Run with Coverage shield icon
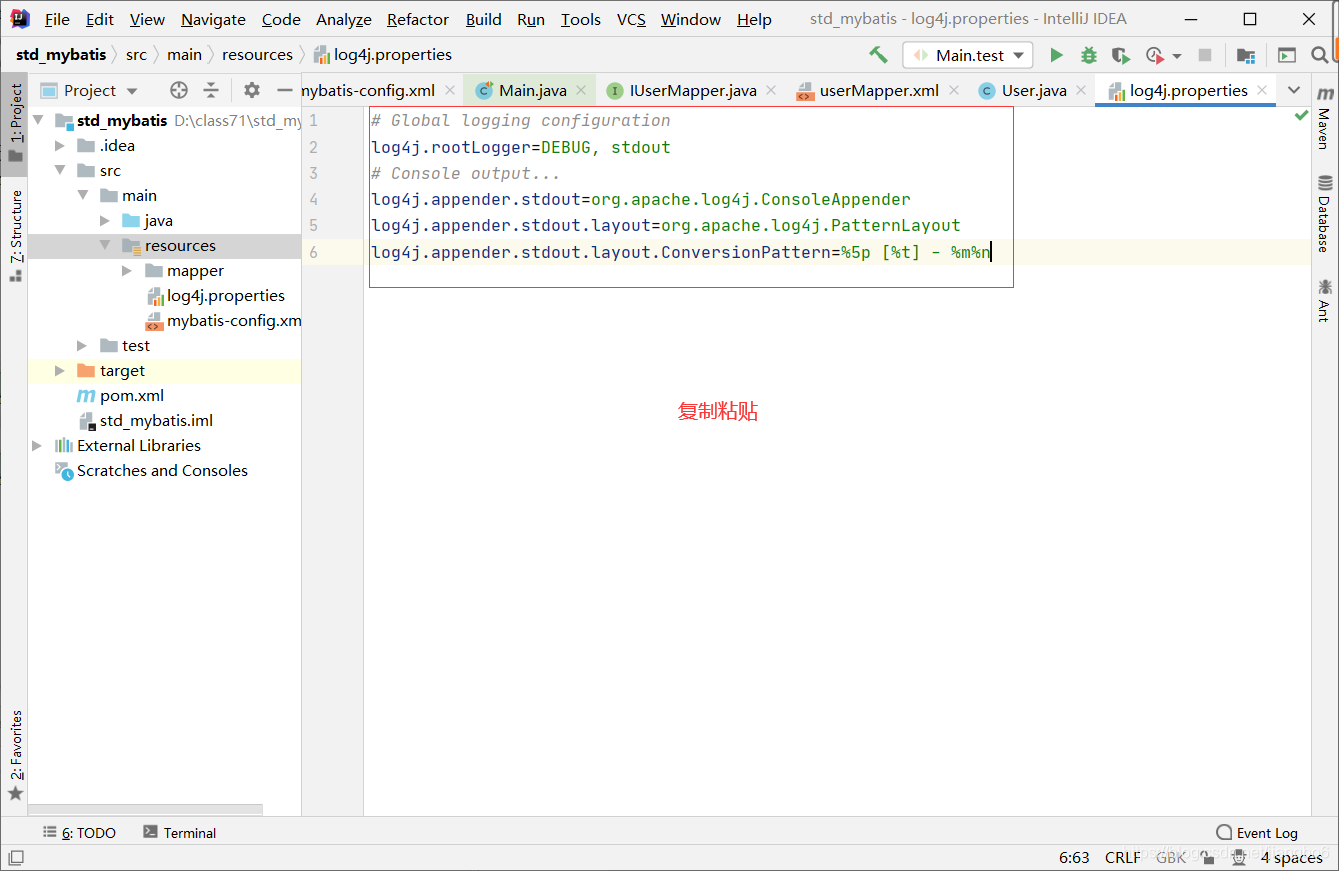 [1121, 55]
